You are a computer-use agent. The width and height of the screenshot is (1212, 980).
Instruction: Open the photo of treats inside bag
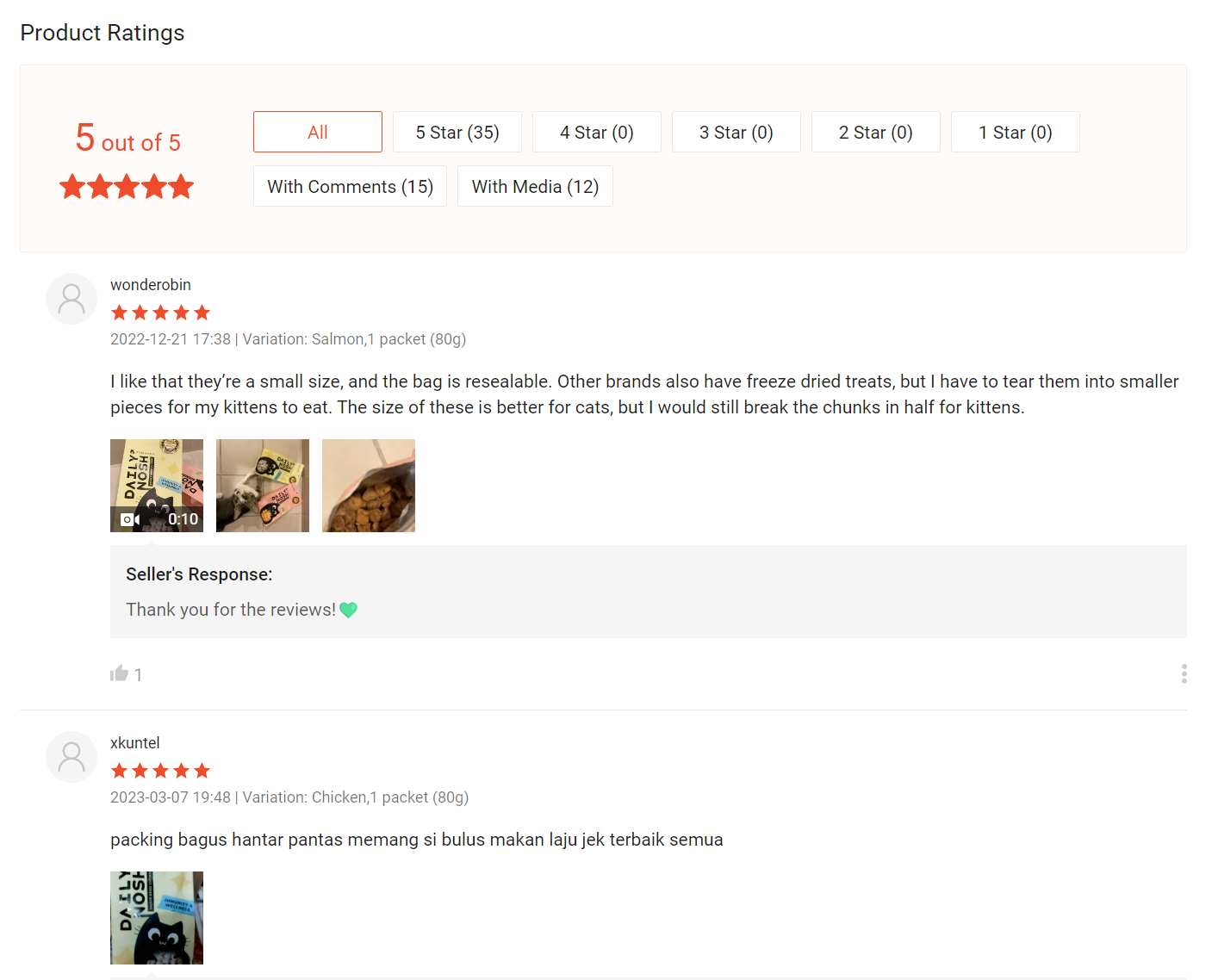click(369, 486)
